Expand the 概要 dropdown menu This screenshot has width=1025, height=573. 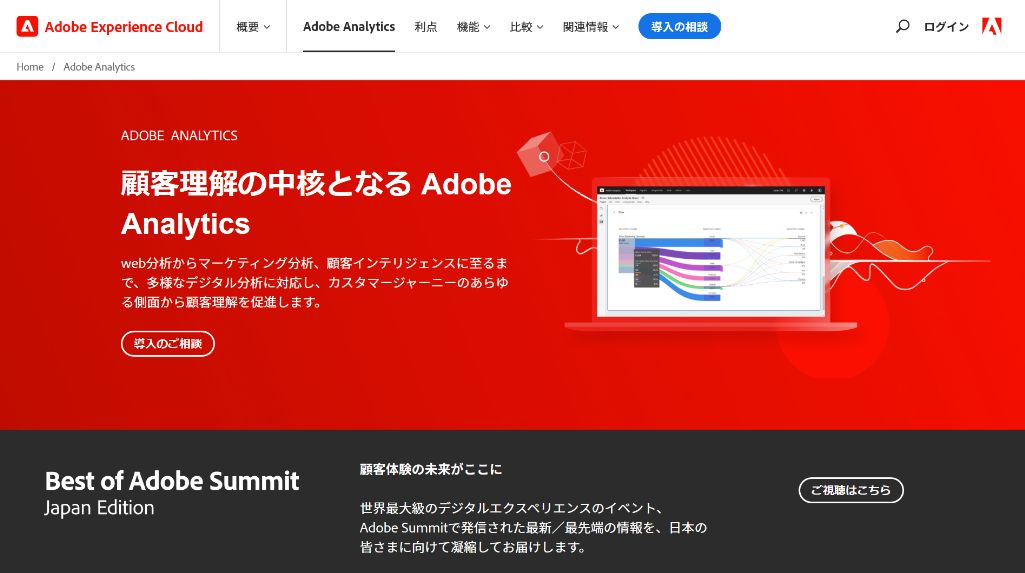(253, 27)
